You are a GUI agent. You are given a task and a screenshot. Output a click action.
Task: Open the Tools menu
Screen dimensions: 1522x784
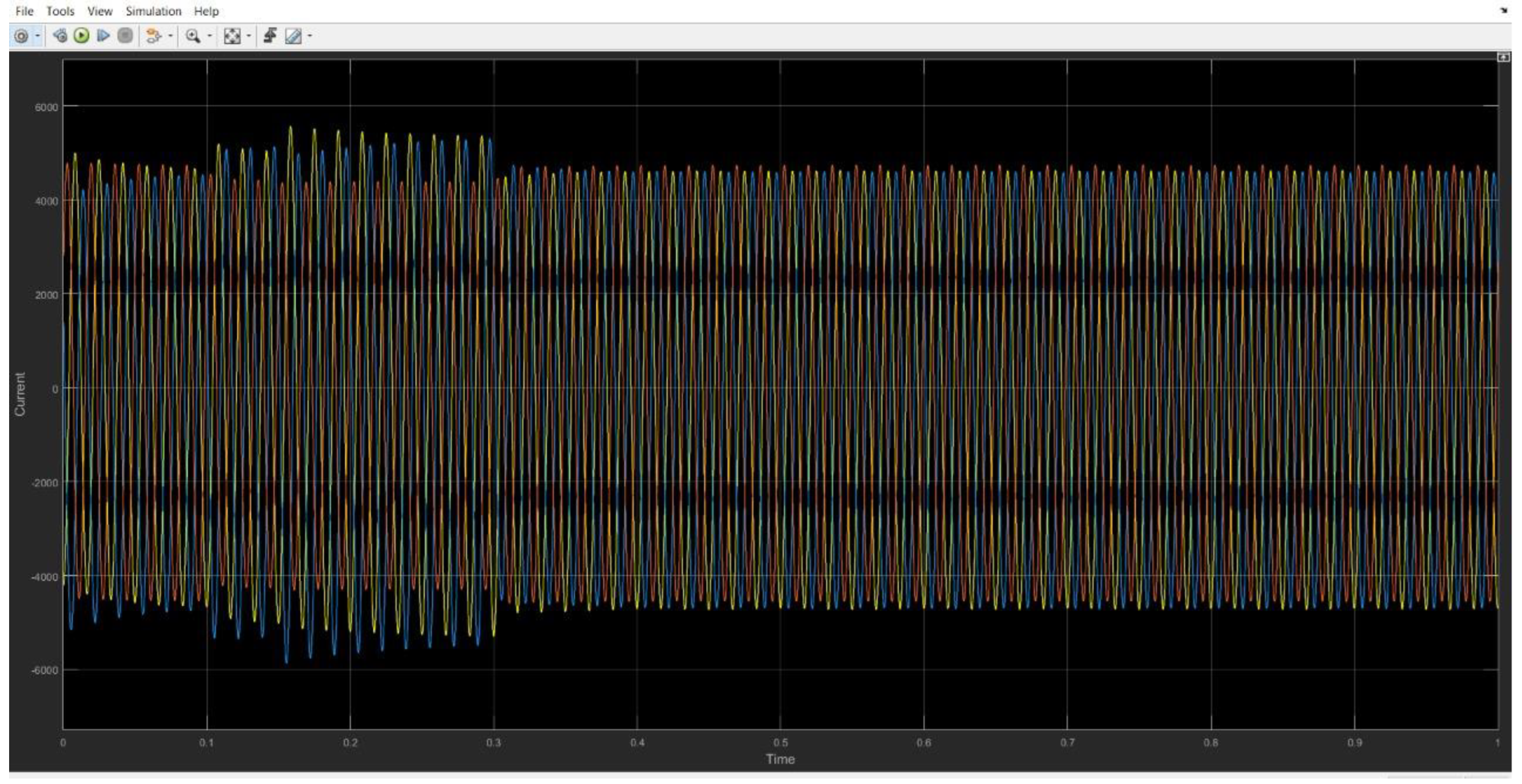60,11
